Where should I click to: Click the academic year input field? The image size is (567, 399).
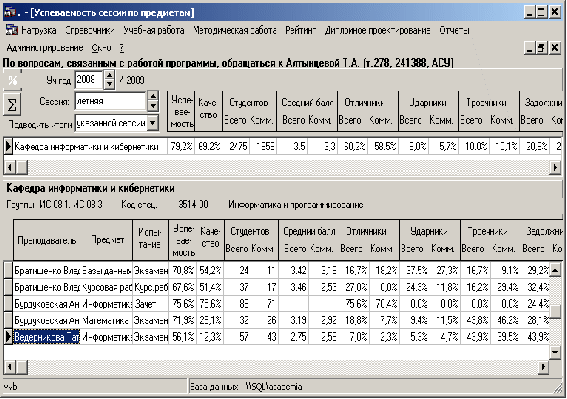coord(89,80)
